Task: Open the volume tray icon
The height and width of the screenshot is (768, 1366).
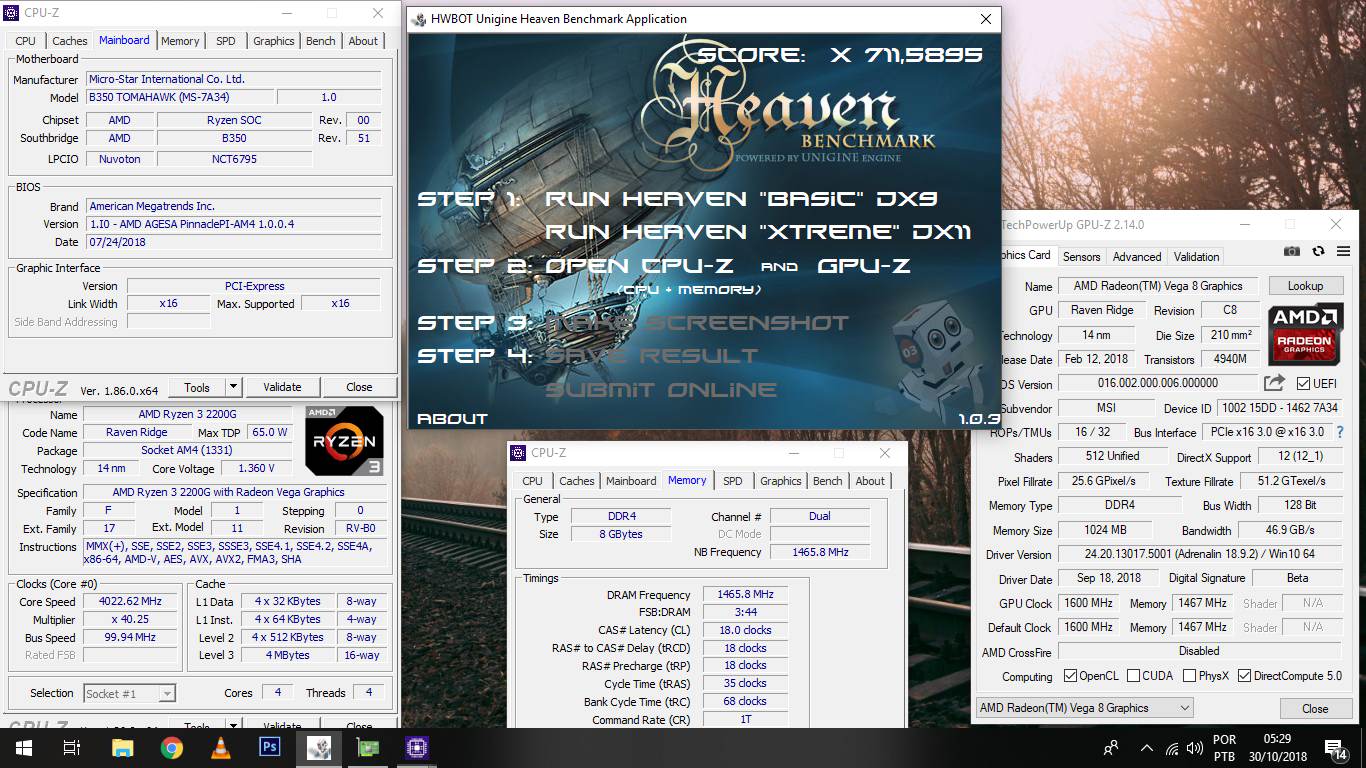Action: (1196, 748)
